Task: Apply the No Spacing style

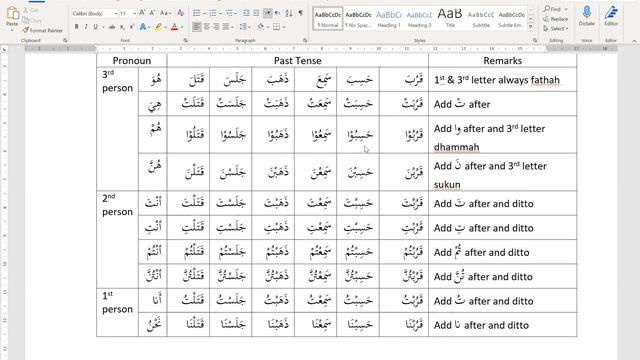Action: (x=358, y=18)
